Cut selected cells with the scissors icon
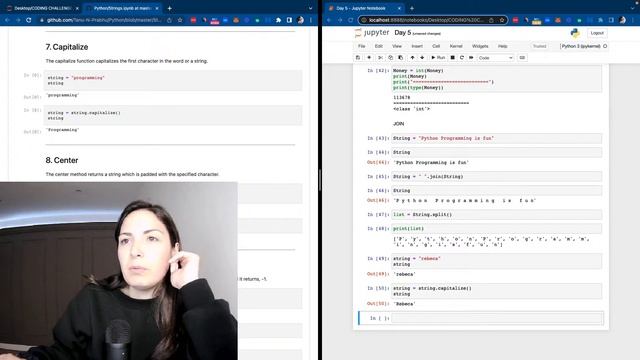 380,58
